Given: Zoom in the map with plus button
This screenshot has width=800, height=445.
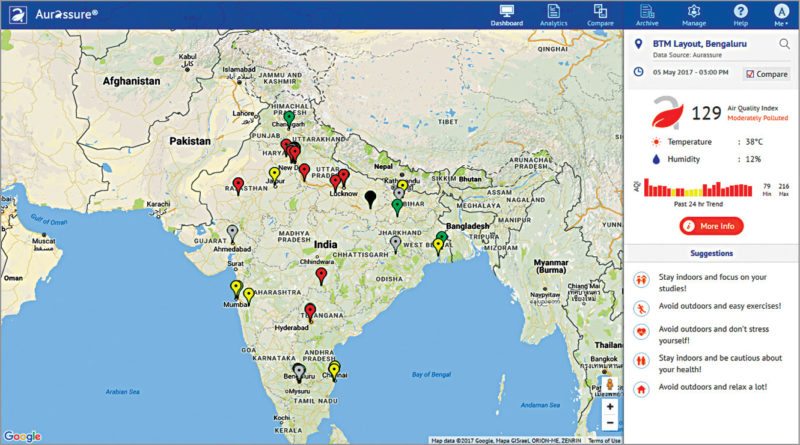Looking at the screenshot, I should [609, 407].
